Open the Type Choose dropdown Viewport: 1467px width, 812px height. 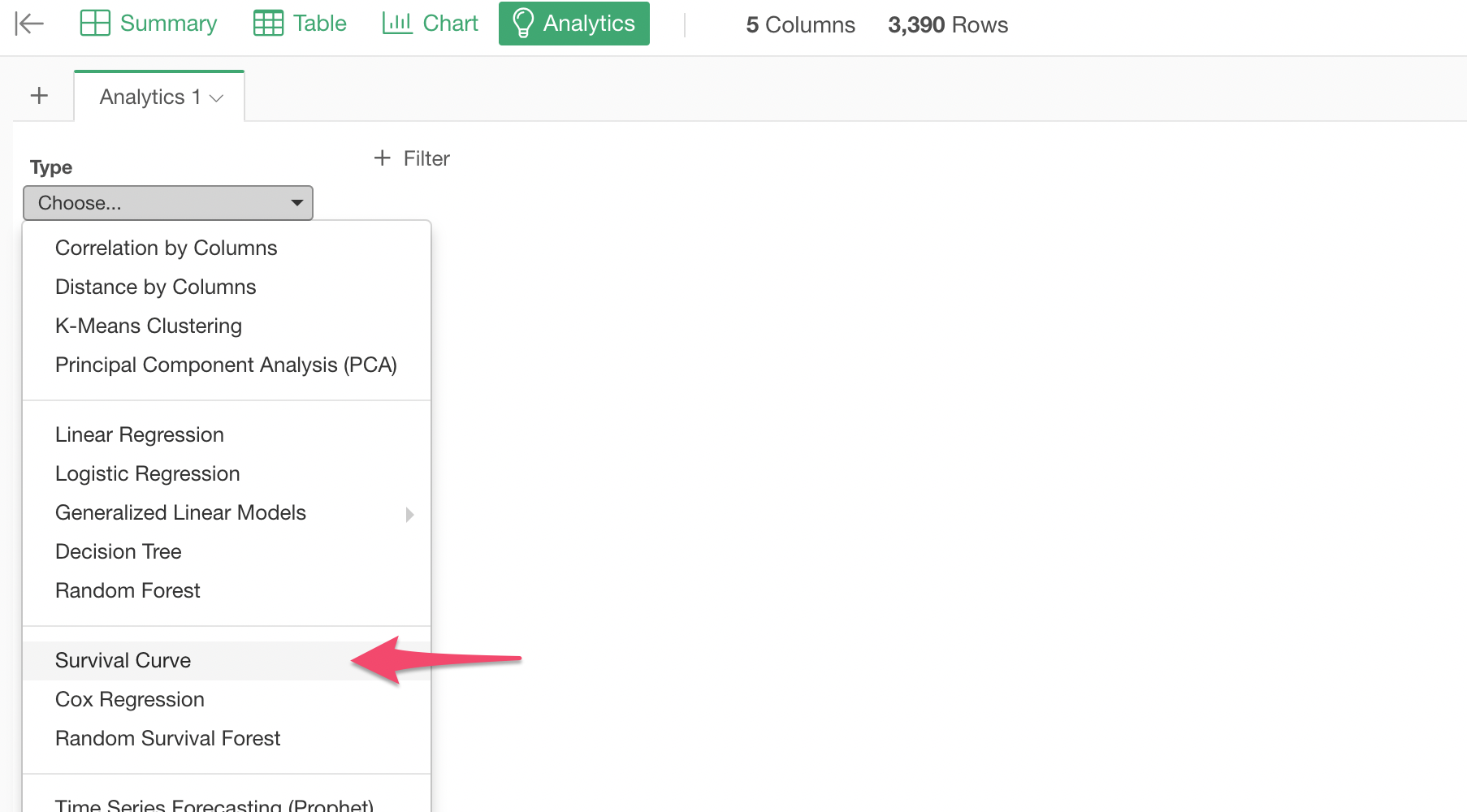(x=168, y=203)
